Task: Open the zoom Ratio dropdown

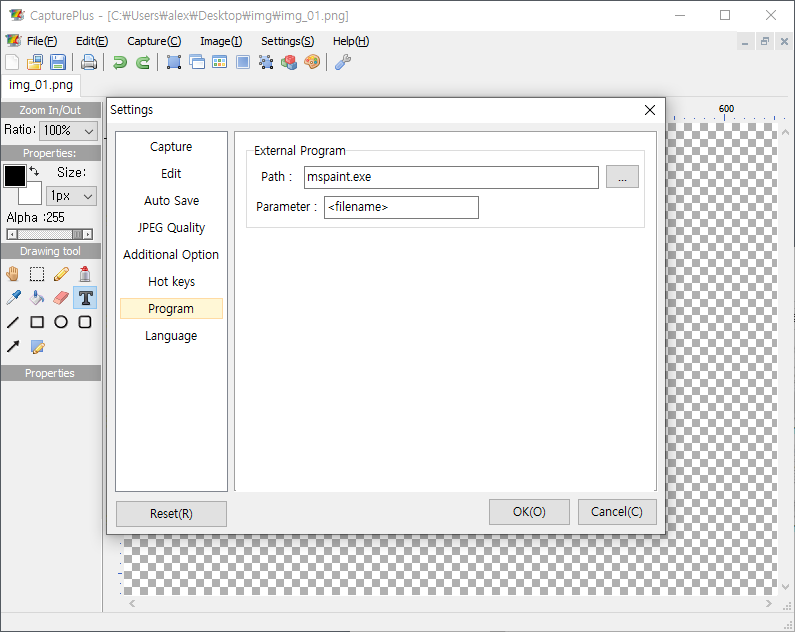Action: click(x=69, y=131)
